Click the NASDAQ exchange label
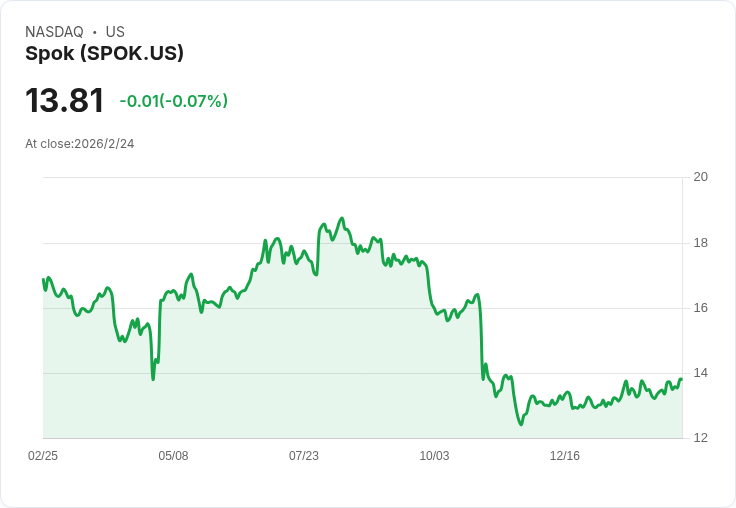Image resolution: width=736 pixels, height=508 pixels. coord(54,32)
